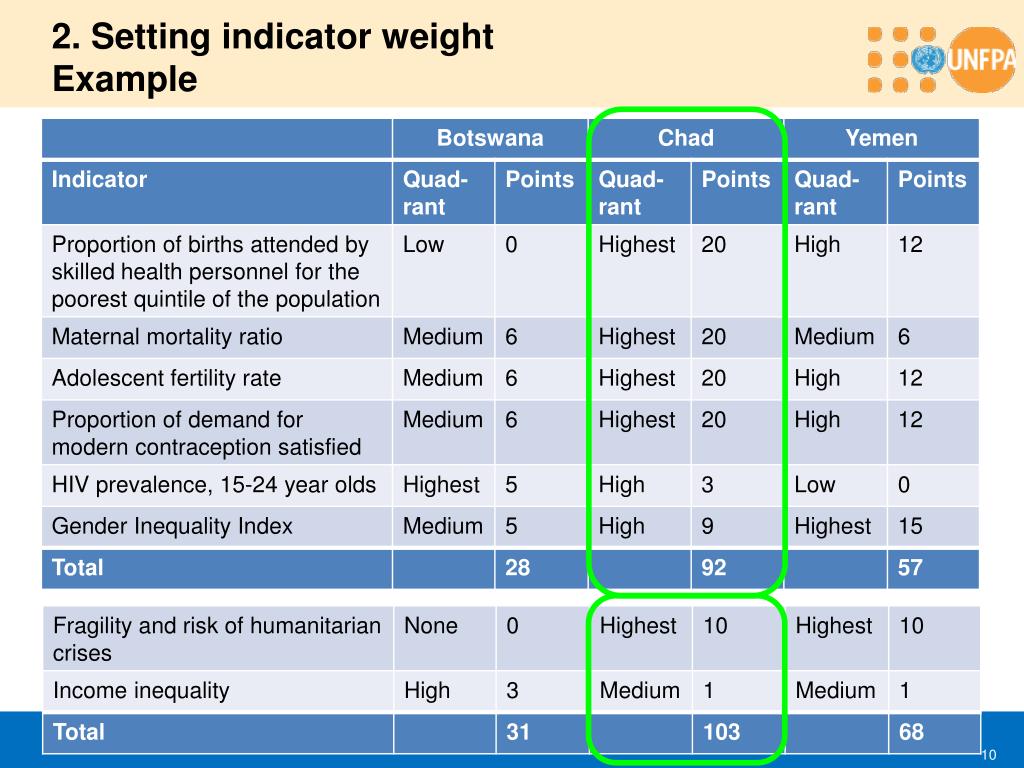Select the Yemen column header
Screen dimensions: 1024x768
tap(881, 138)
